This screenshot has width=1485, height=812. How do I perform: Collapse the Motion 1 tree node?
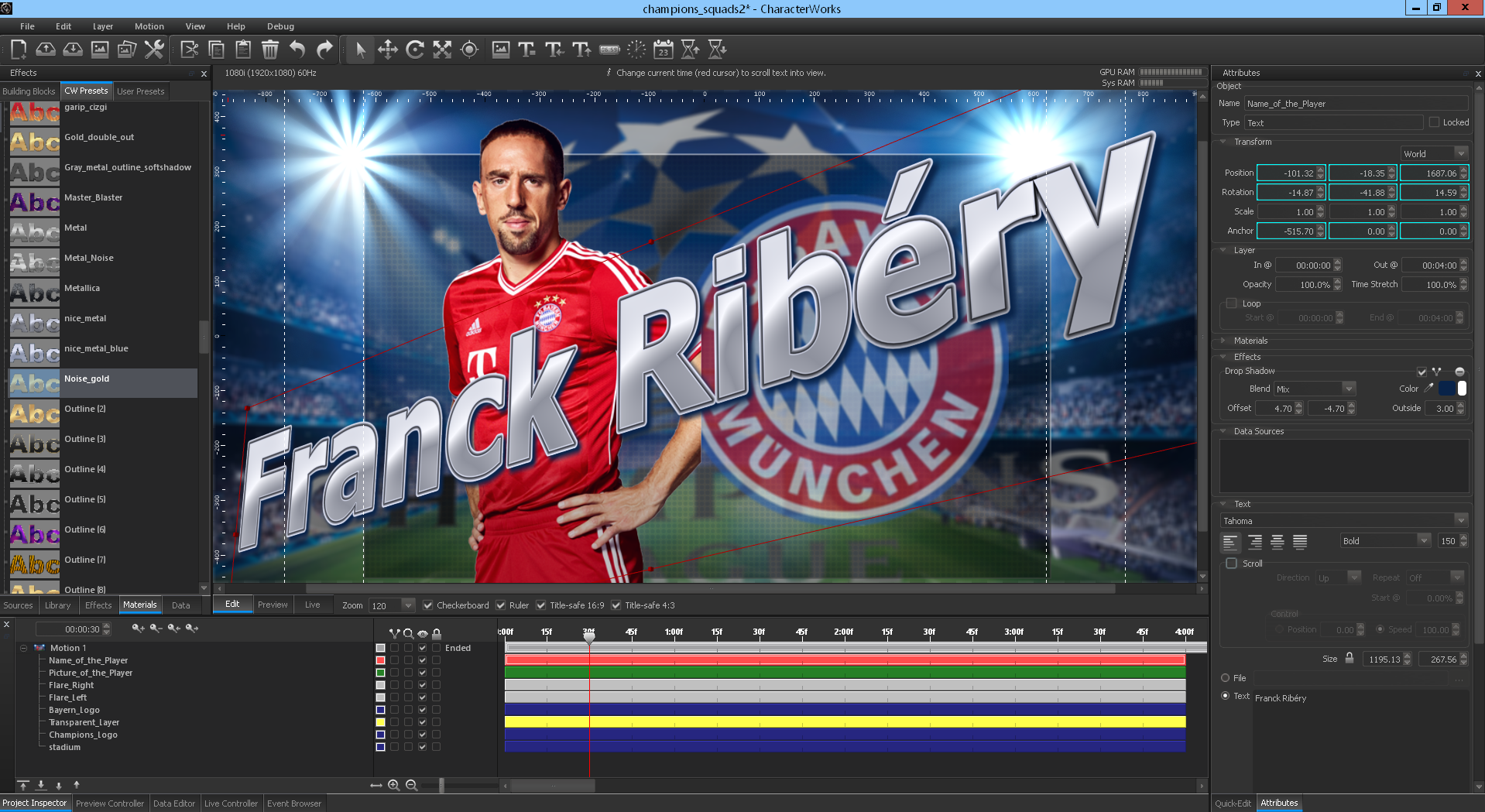click(x=23, y=648)
